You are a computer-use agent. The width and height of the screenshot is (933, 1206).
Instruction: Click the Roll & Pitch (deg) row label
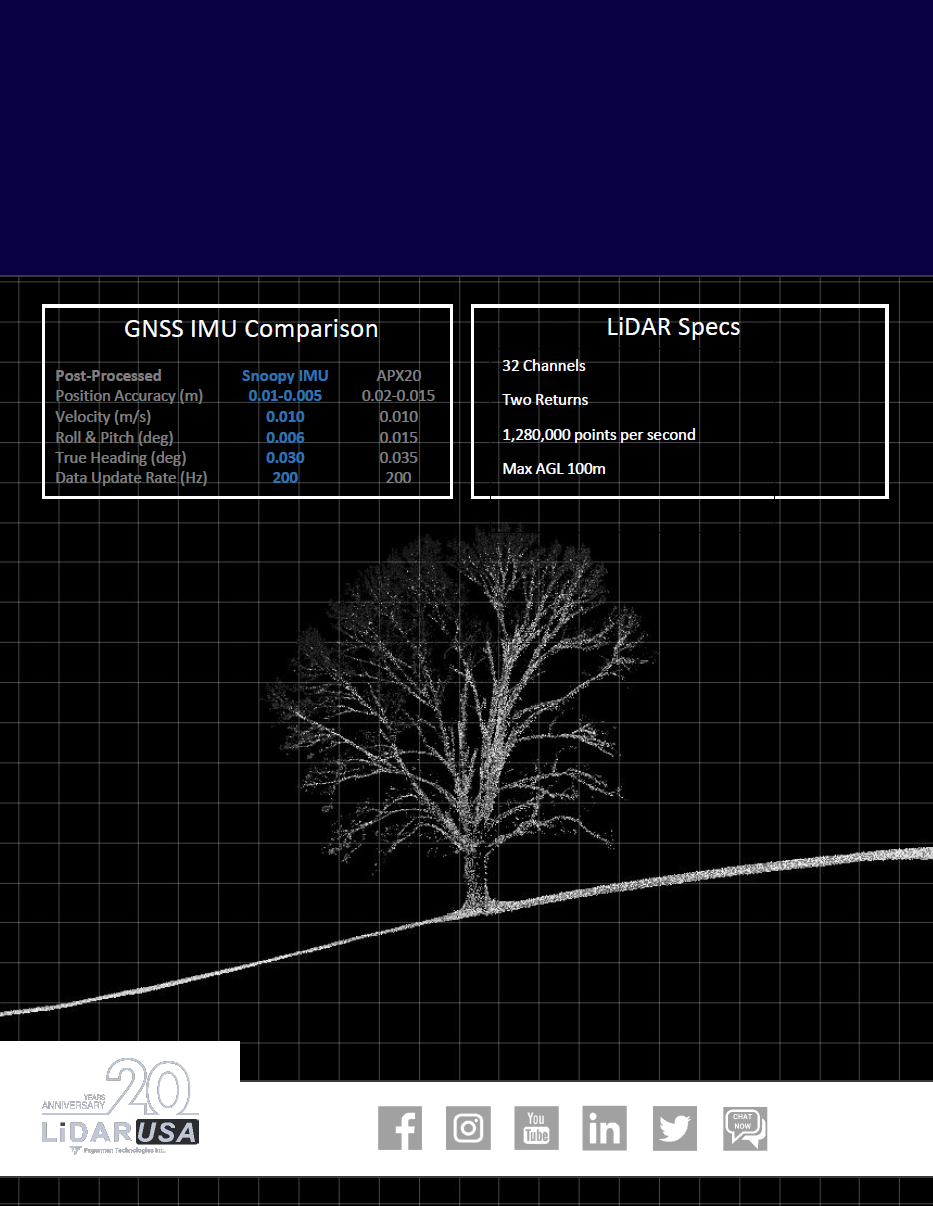[114, 438]
